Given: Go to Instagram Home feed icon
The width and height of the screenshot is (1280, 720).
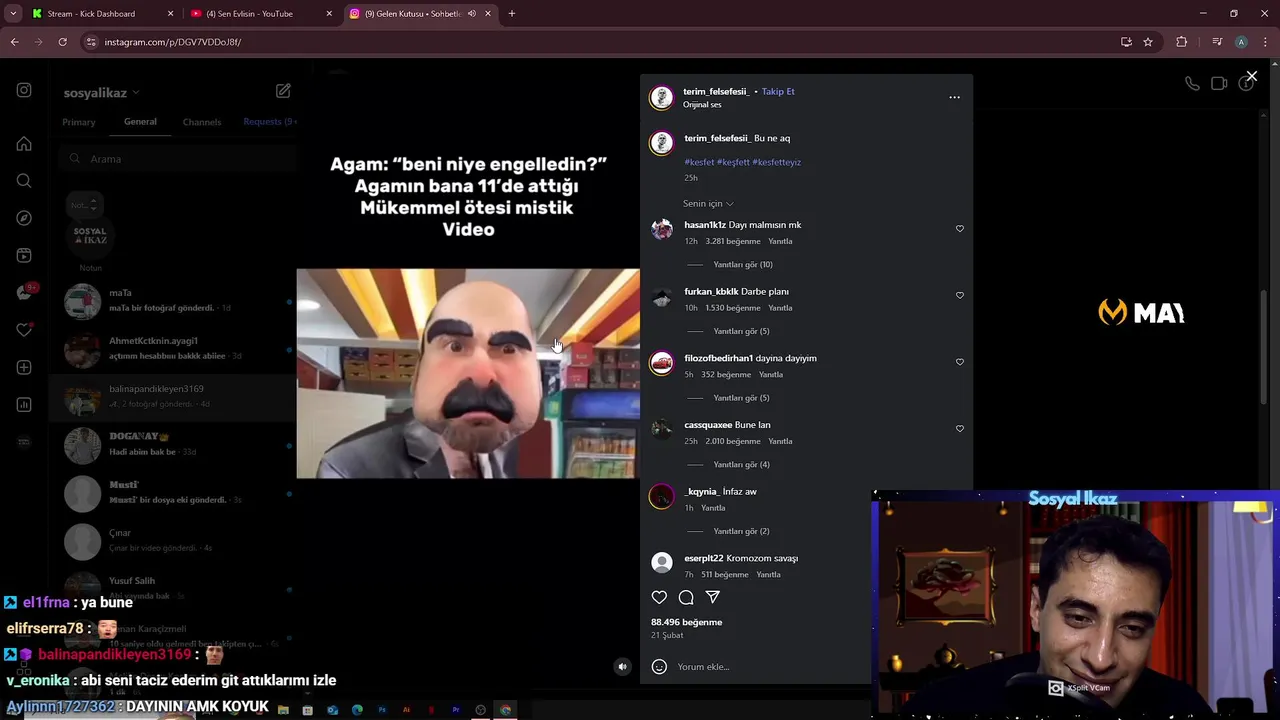Looking at the screenshot, I should pyautogui.click(x=24, y=144).
